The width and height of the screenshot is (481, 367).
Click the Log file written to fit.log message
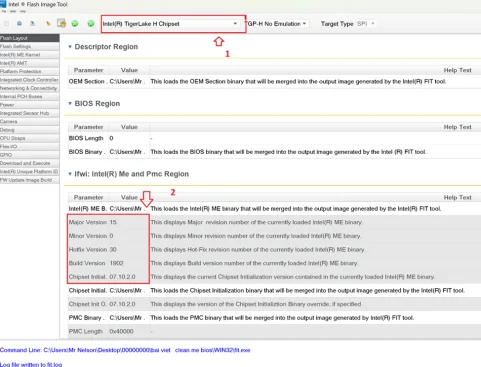pos(31,364)
